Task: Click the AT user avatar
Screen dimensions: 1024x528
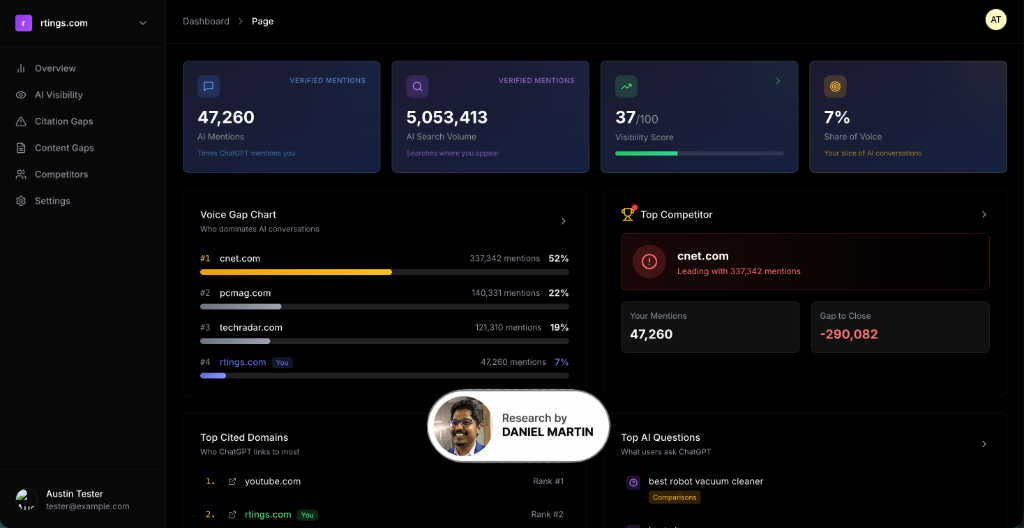Action: coord(996,20)
